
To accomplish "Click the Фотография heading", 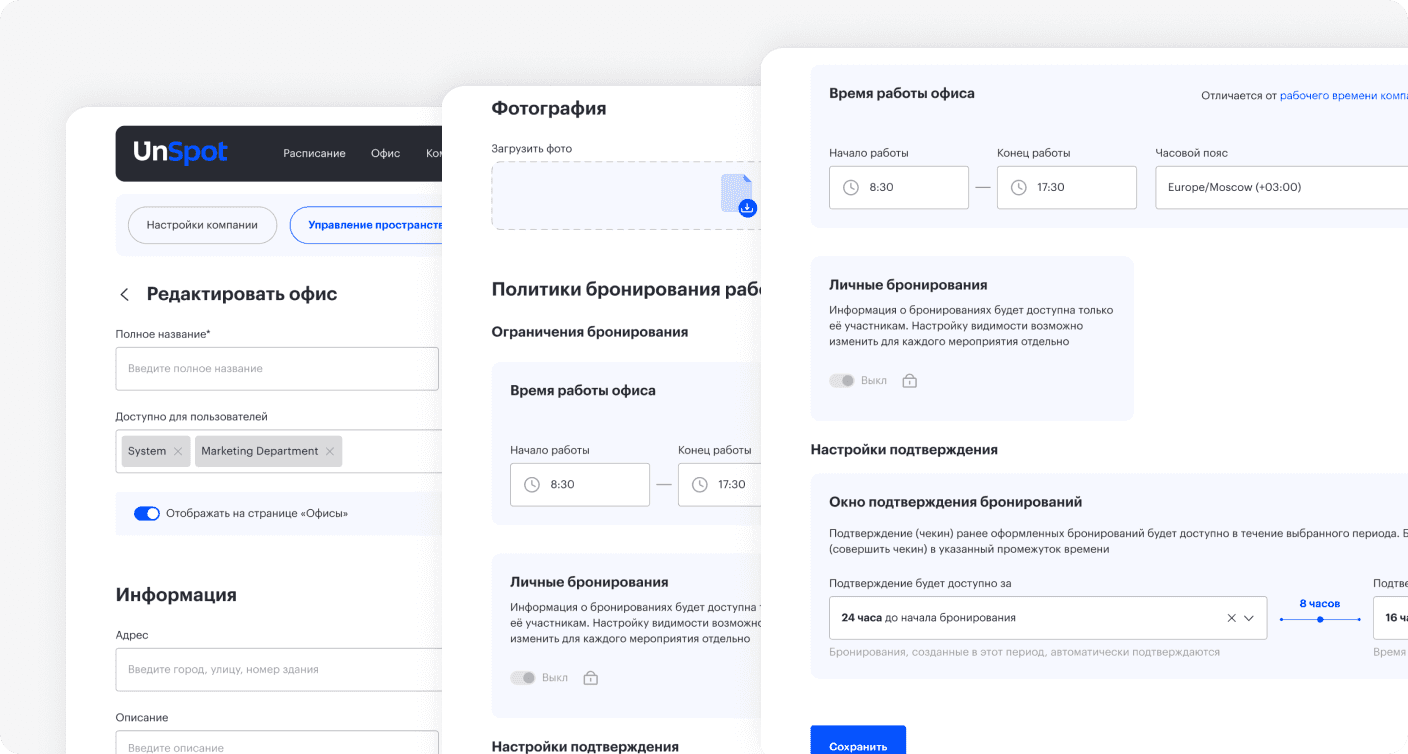I will pos(549,108).
